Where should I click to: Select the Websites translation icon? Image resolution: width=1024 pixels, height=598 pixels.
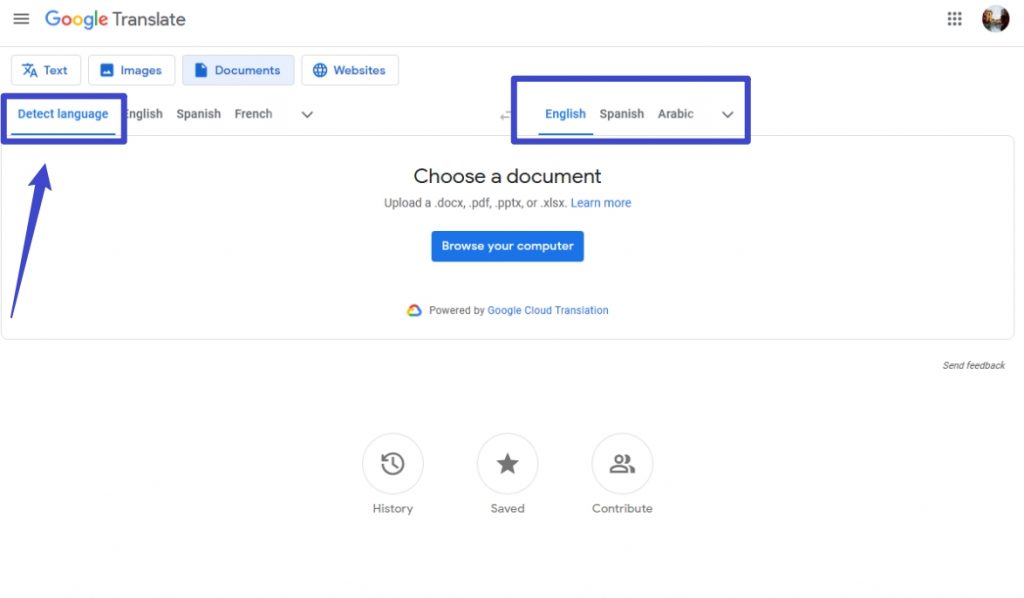[320, 70]
